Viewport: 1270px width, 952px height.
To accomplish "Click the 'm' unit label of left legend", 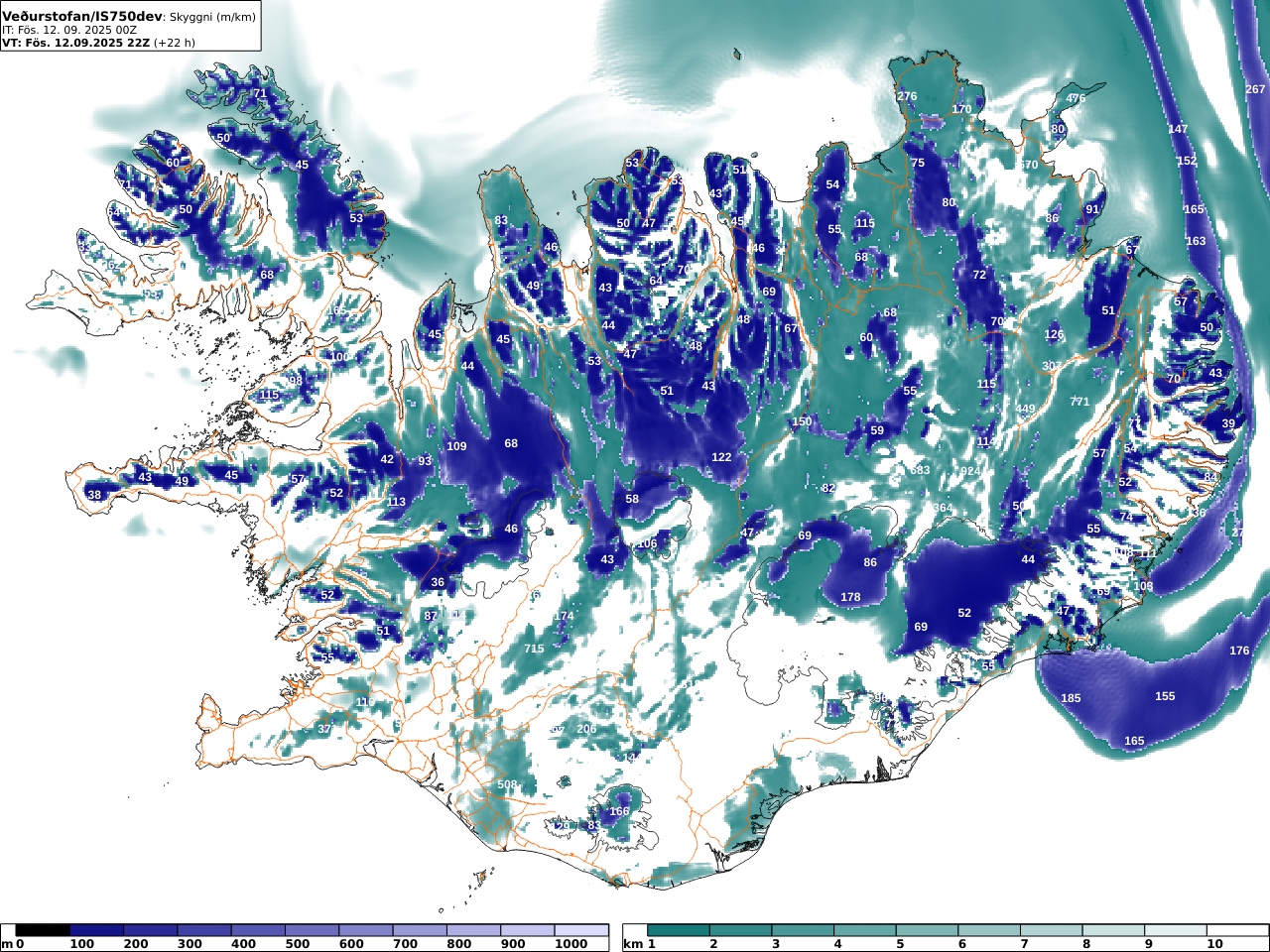I will [8, 944].
